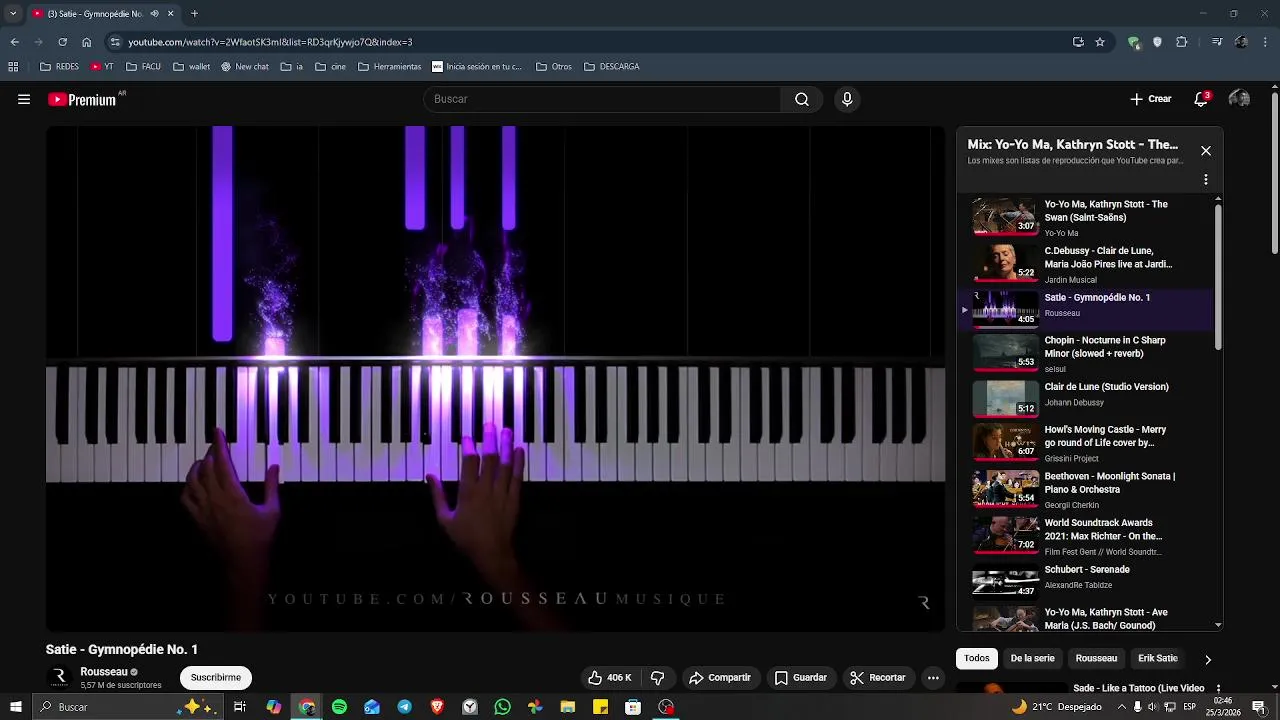Open the FACU bookmark folder
This screenshot has width=1280, height=720.
click(x=143, y=67)
